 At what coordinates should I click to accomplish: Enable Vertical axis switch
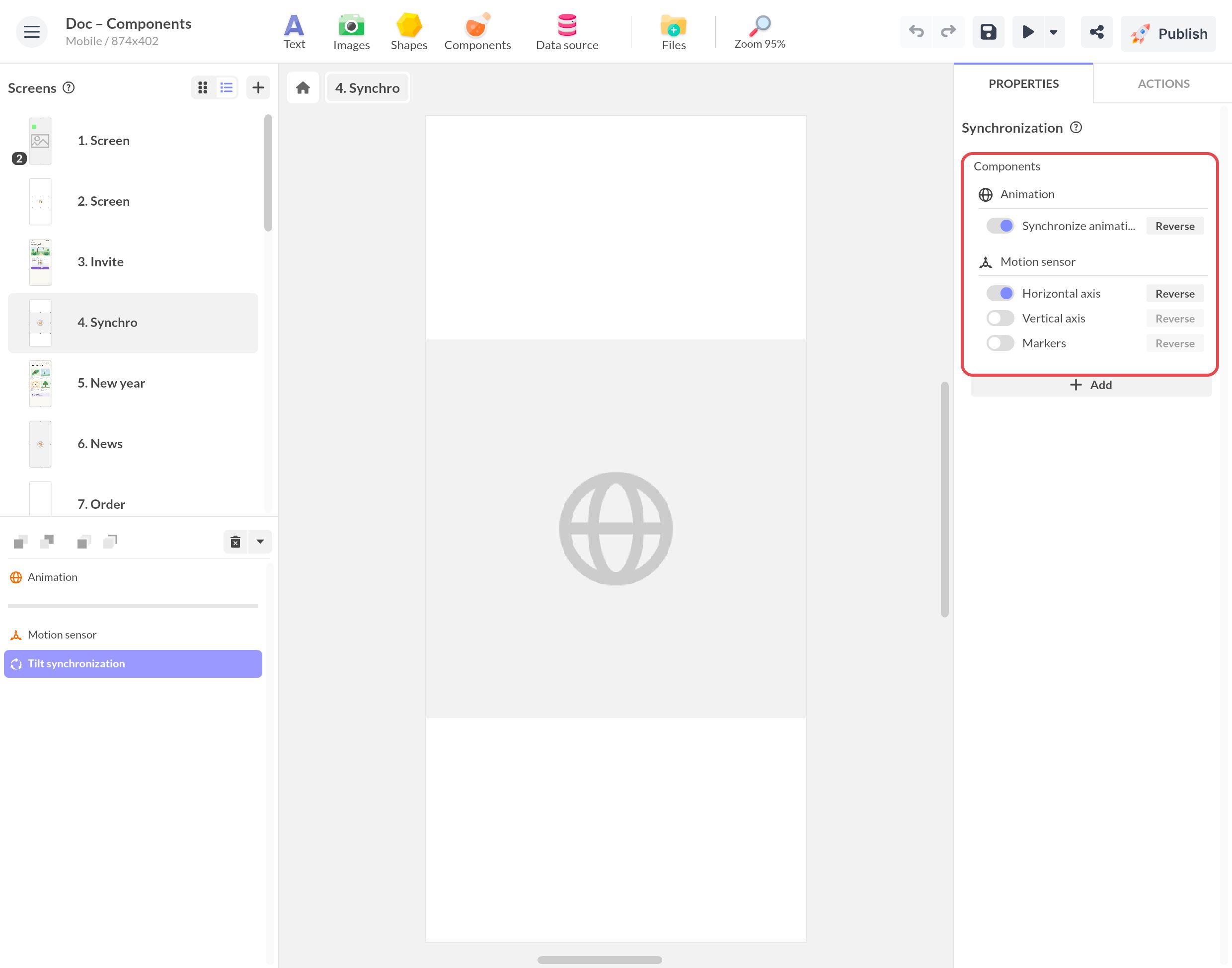coord(1001,318)
